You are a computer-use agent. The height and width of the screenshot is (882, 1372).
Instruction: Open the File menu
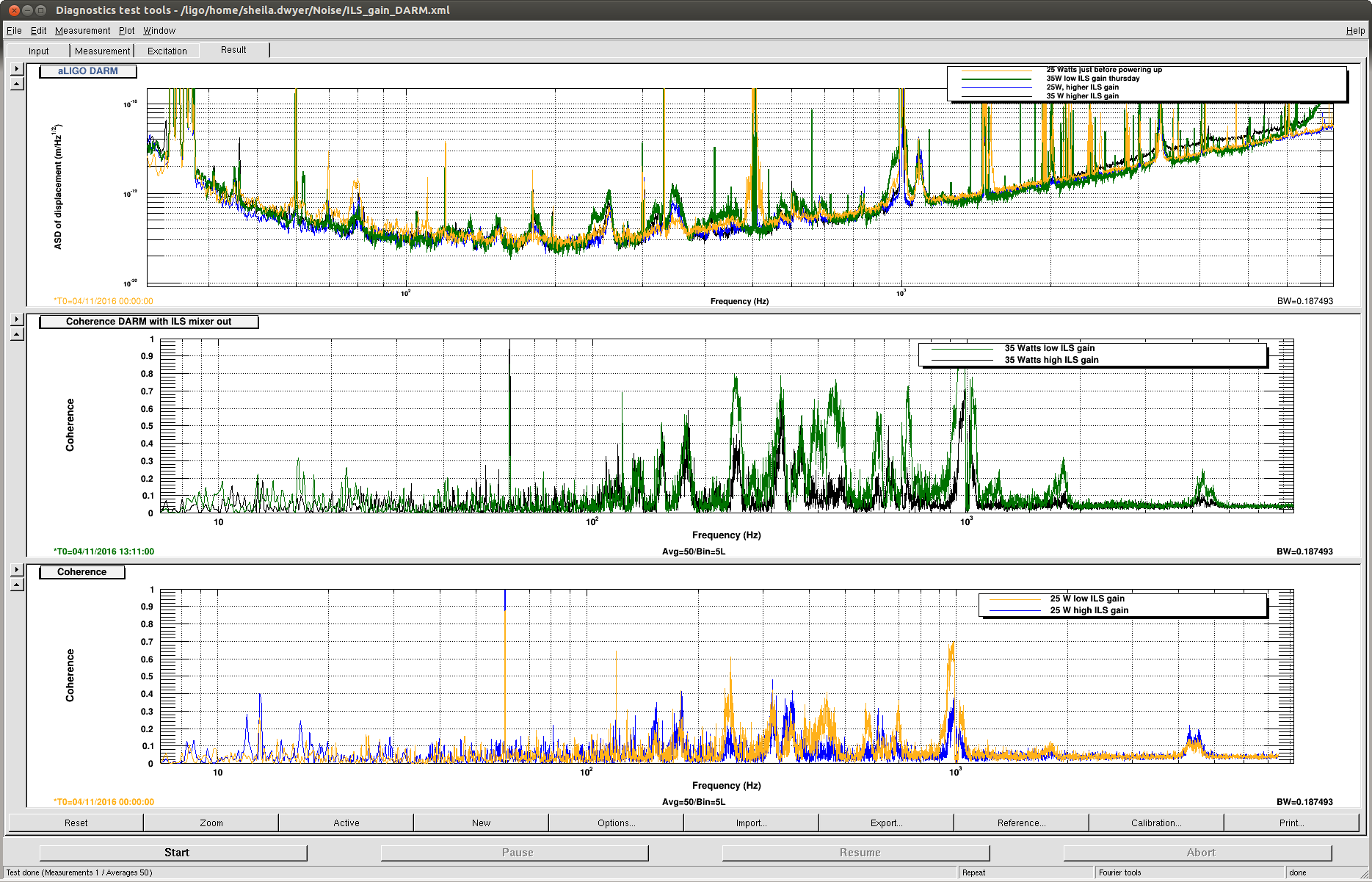14,31
